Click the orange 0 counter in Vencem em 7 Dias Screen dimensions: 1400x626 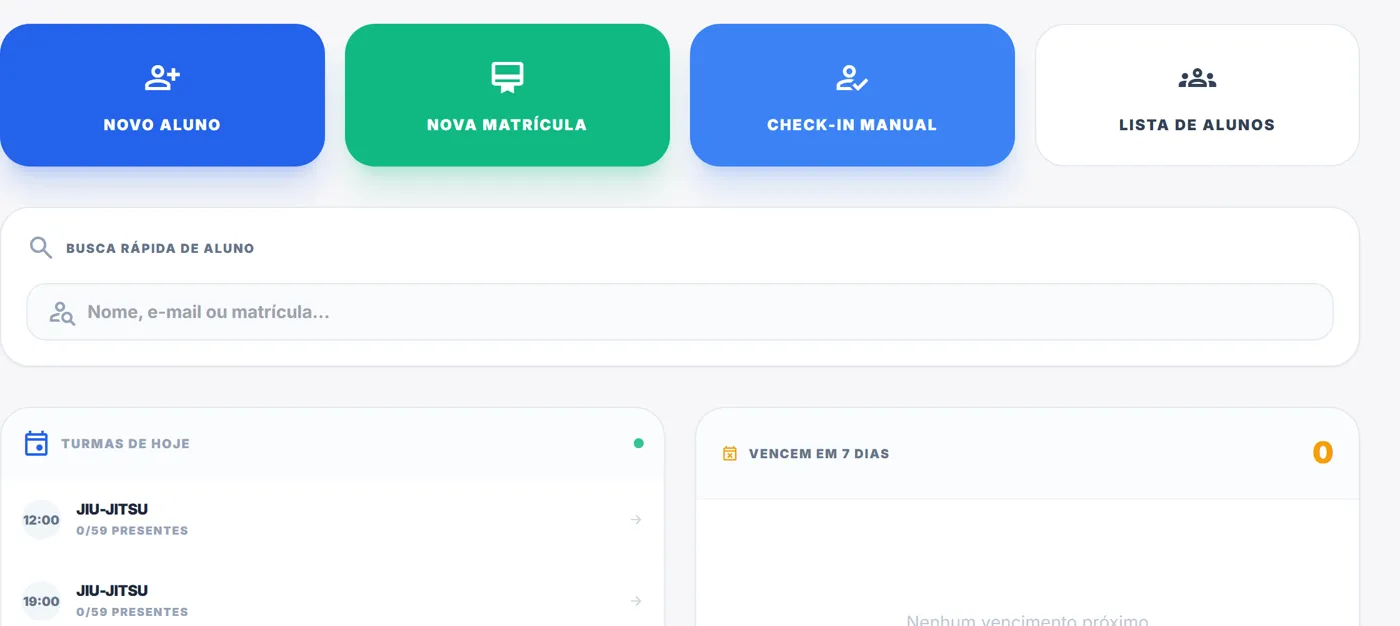1323,453
